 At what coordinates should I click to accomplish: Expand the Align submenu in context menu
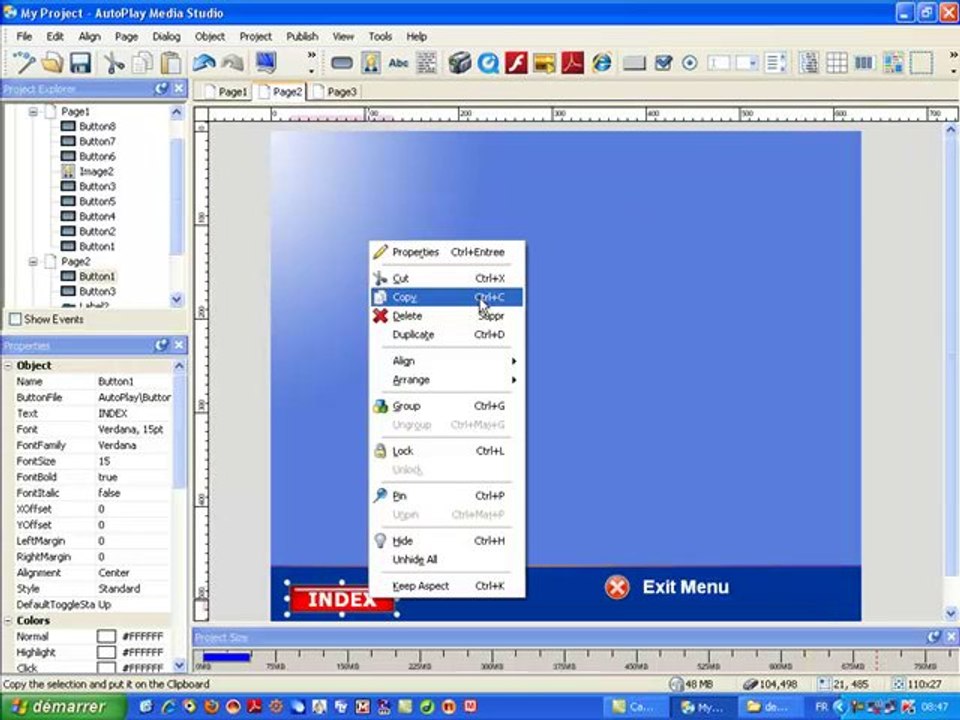[x=447, y=361]
